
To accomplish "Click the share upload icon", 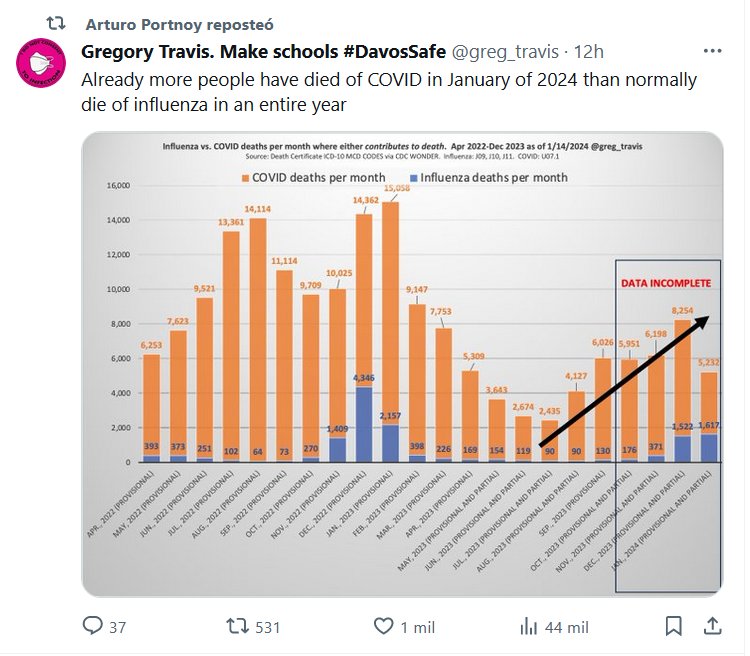I will tap(712, 626).
